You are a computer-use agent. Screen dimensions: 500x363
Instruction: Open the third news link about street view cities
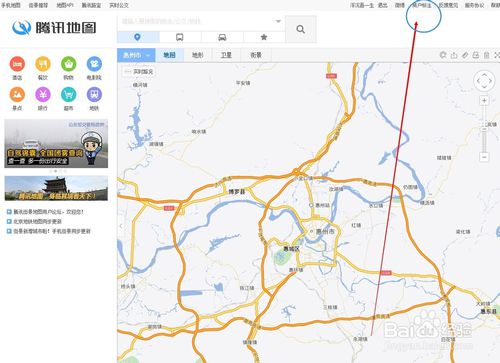pyautogui.click(x=52, y=231)
